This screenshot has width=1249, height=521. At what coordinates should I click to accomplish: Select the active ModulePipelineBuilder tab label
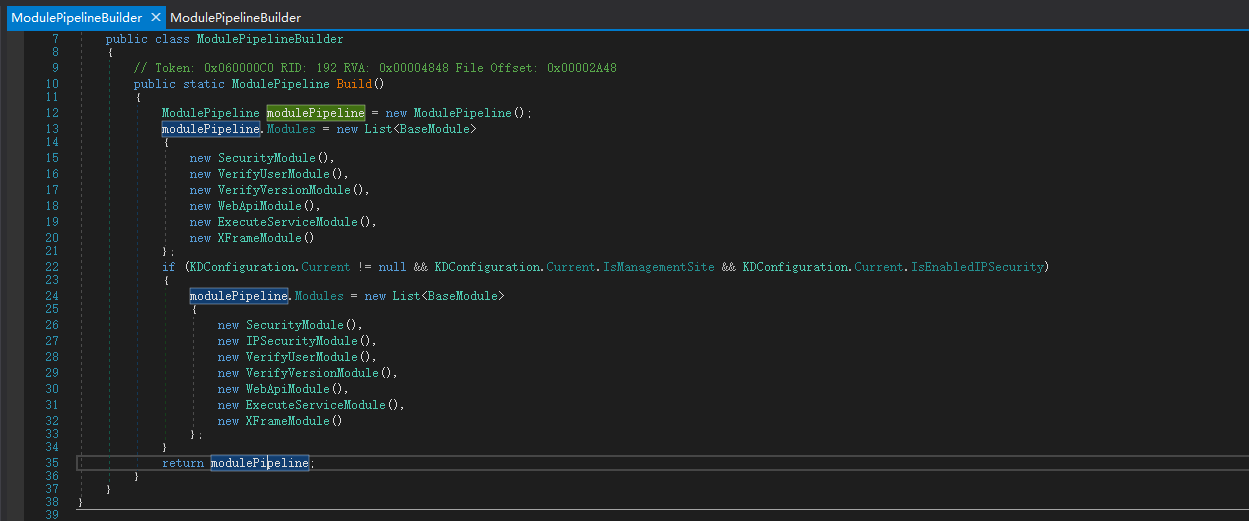tap(76, 17)
